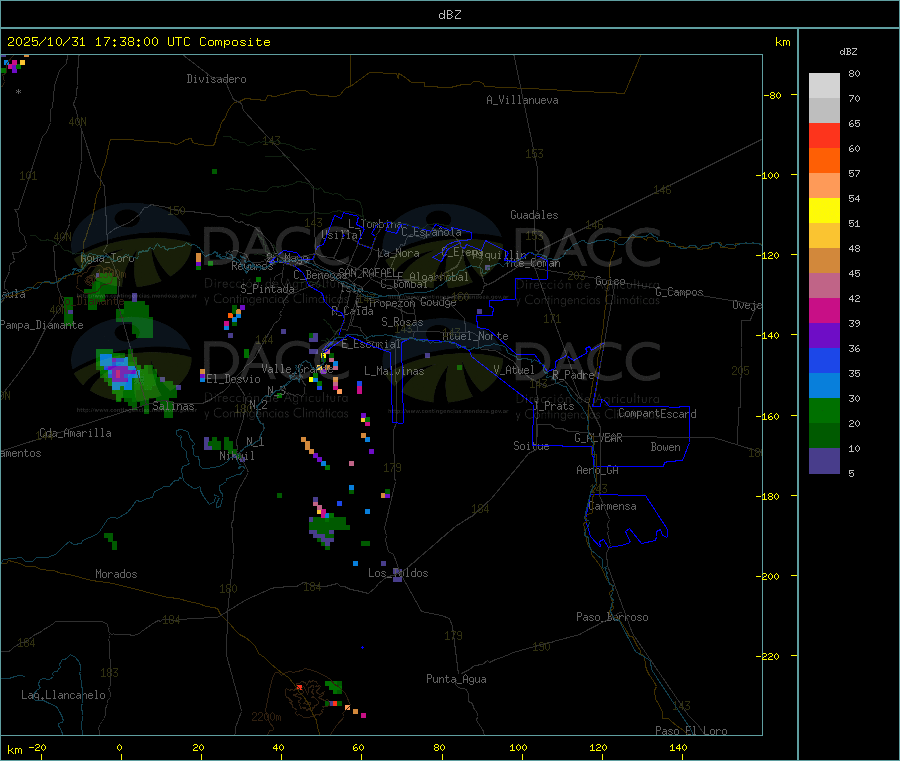Screen dimensions: 900x761
Task: Click the Nihuil map label
Action: click(237, 456)
